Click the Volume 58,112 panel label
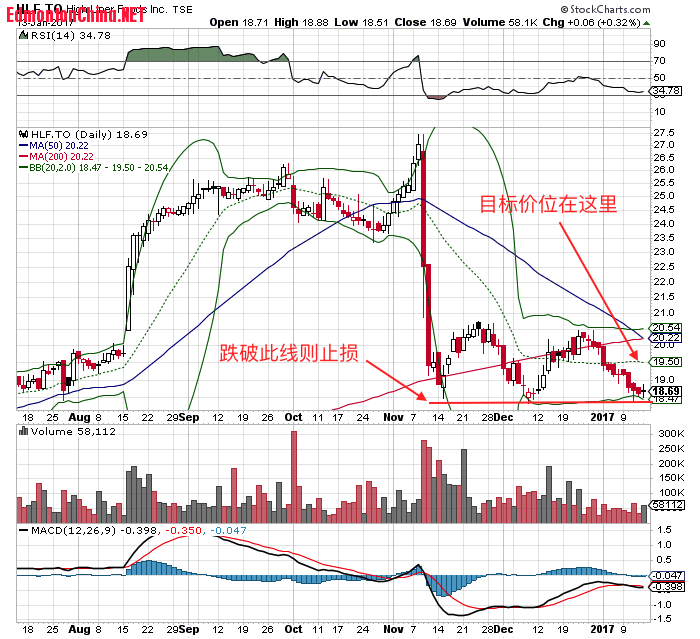700x639 pixels. [x=73, y=431]
